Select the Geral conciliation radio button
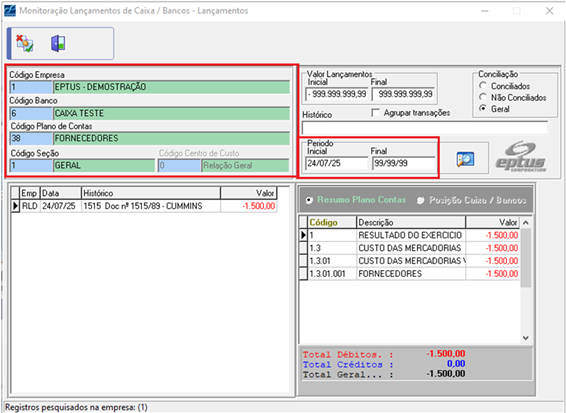Viewport: 566px width, 413px height. point(483,108)
